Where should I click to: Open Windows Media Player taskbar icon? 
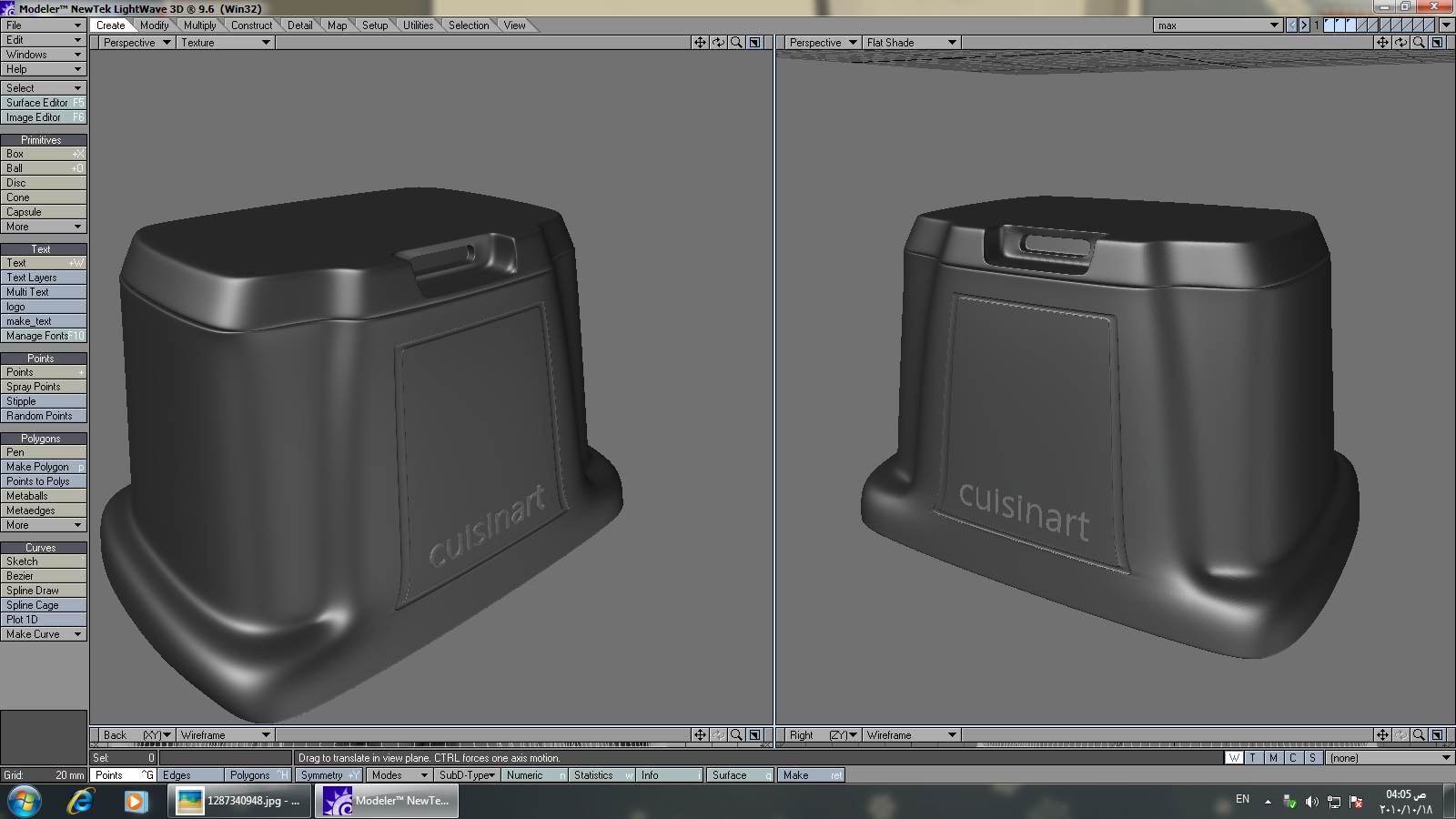(136, 801)
